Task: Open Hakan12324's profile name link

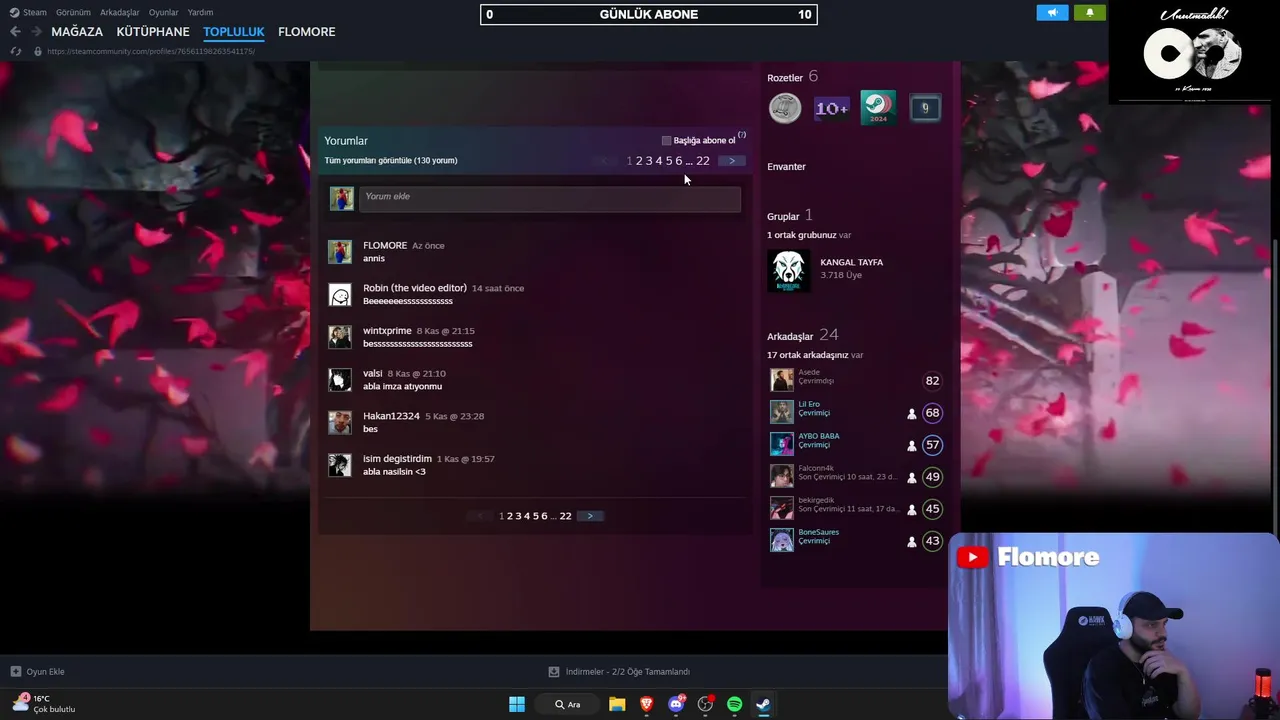Action: point(391,416)
